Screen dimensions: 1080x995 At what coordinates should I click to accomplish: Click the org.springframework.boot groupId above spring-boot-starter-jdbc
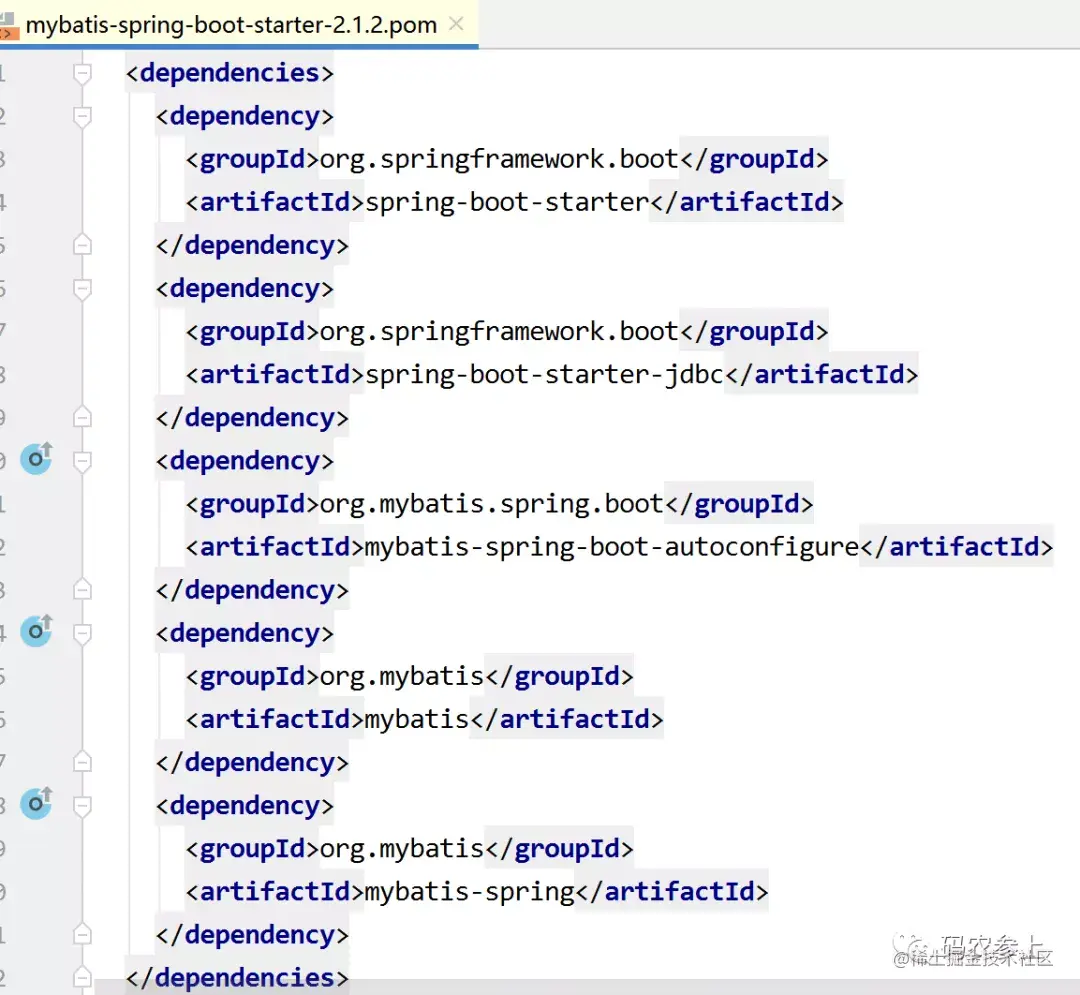point(499,332)
